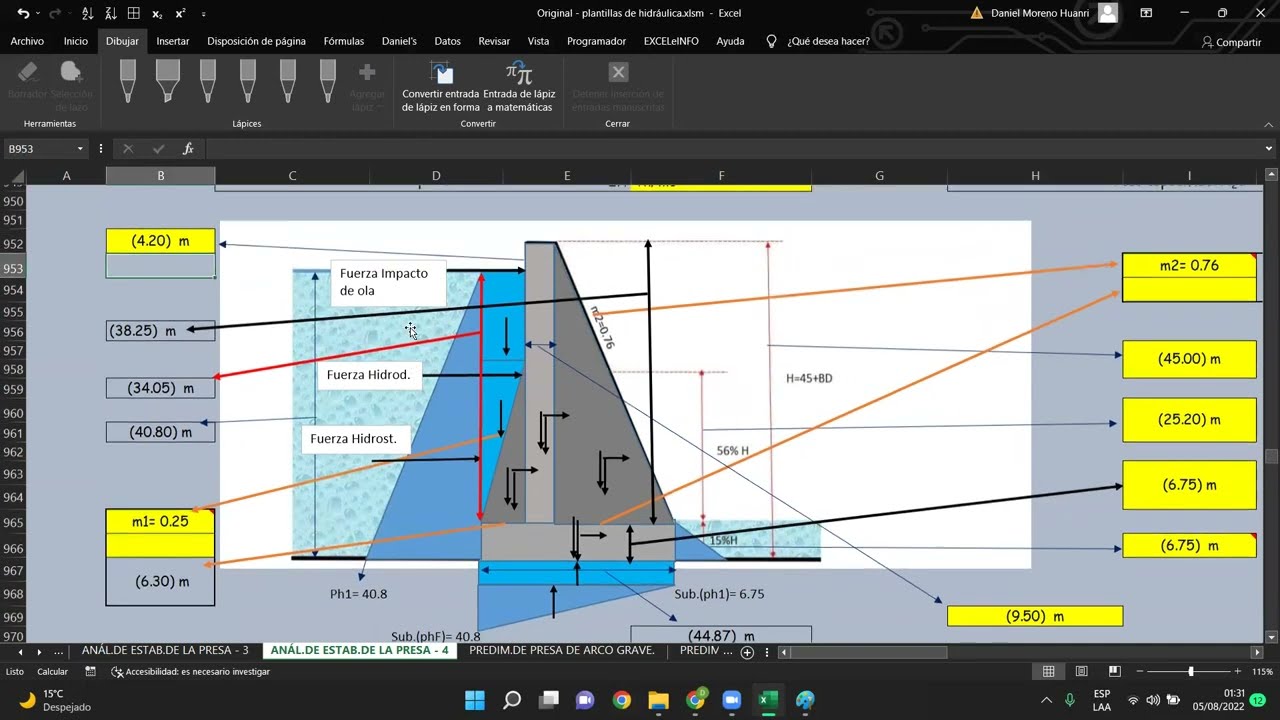Open Task View on the taskbar
The width and height of the screenshot is (1280, 720).
click(x=549, y=699)
